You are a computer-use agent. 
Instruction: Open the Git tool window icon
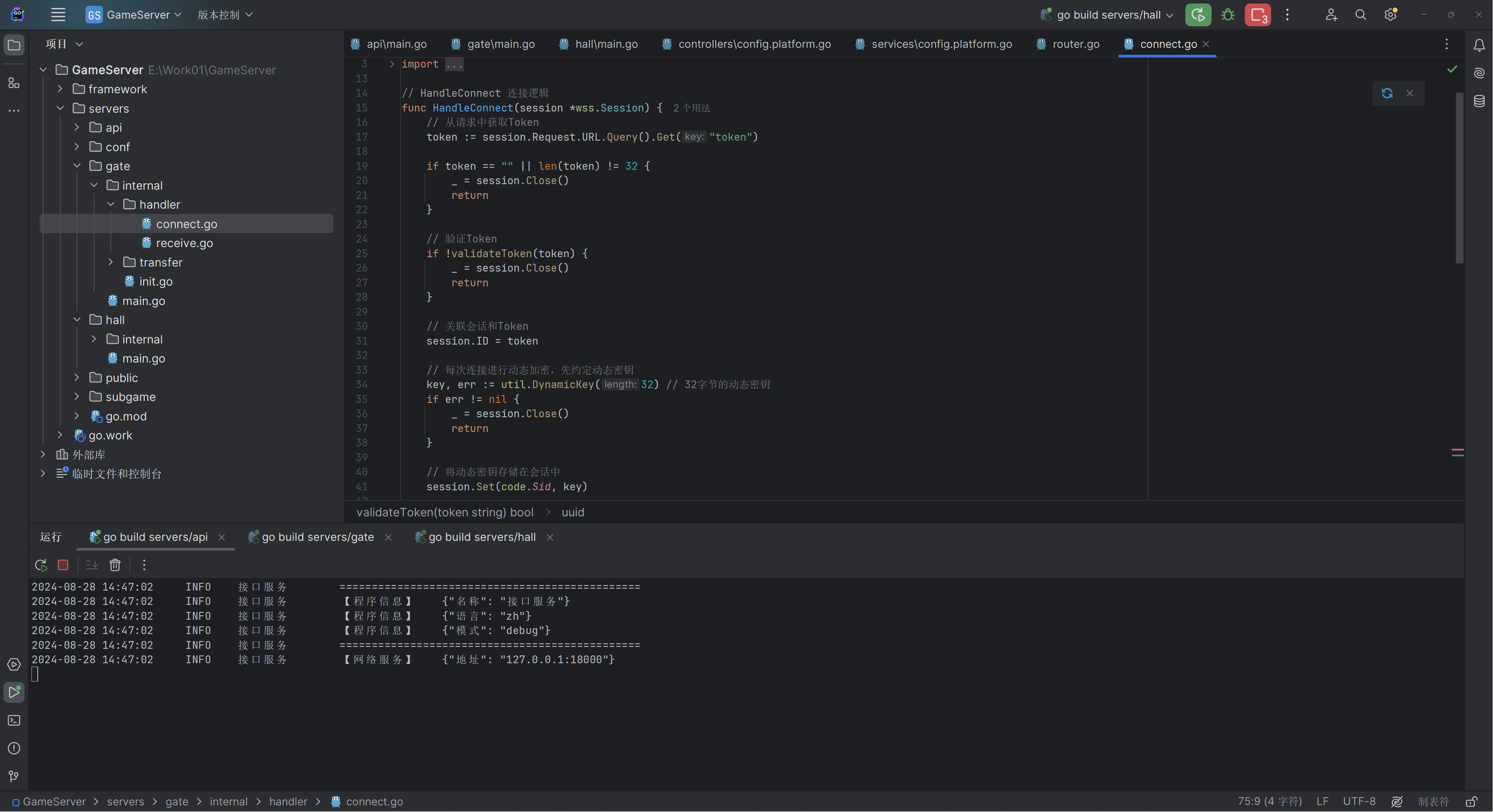(14, 776)
